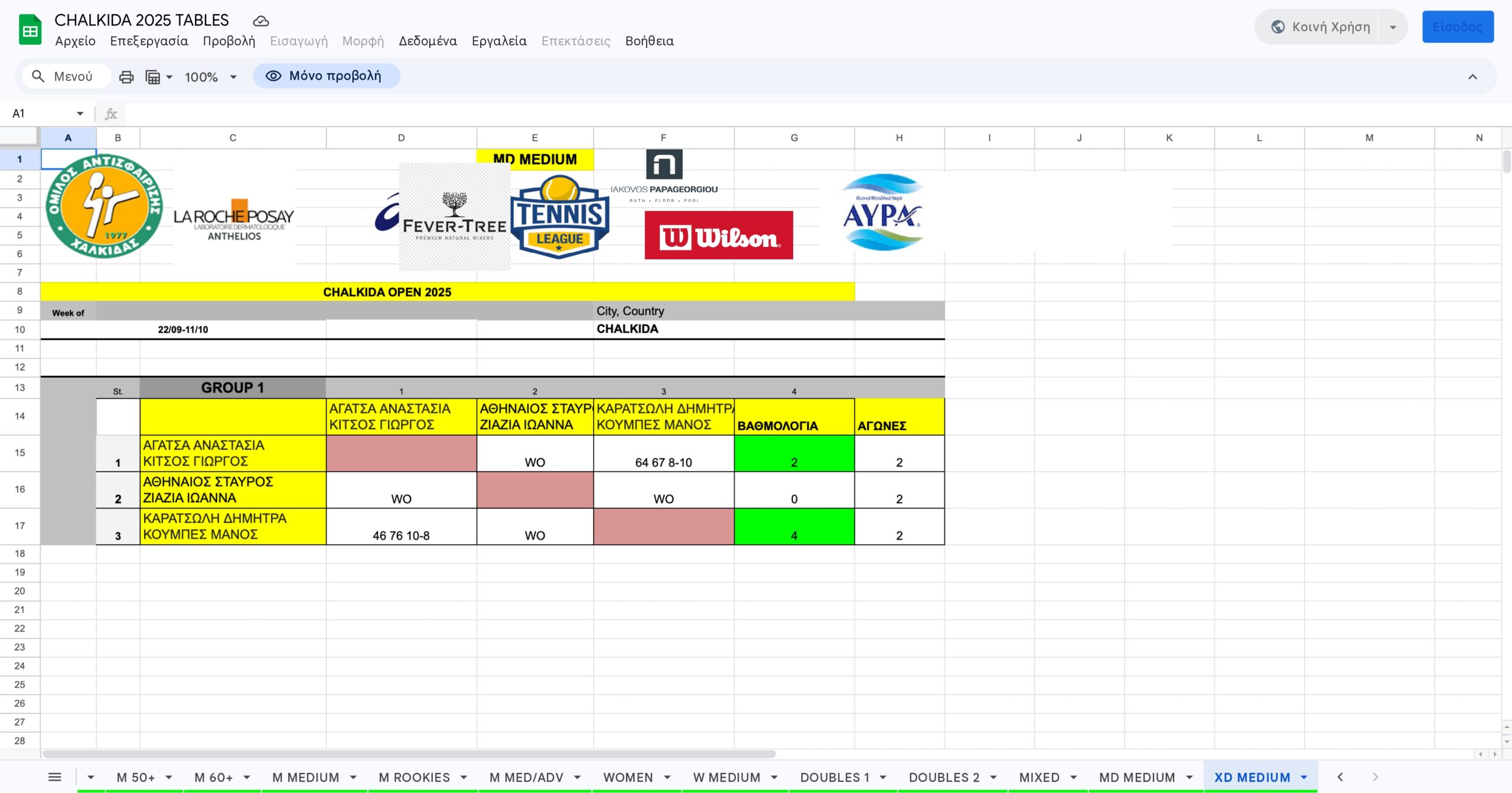This screenshot has height=793, width=1512.
Task: Open the Google Sheets home icon
Action: click(30, 30)
